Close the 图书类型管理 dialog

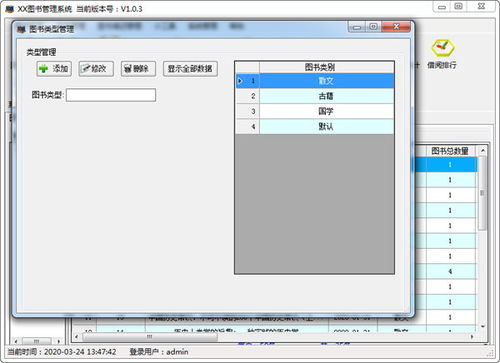pos(396,27)
